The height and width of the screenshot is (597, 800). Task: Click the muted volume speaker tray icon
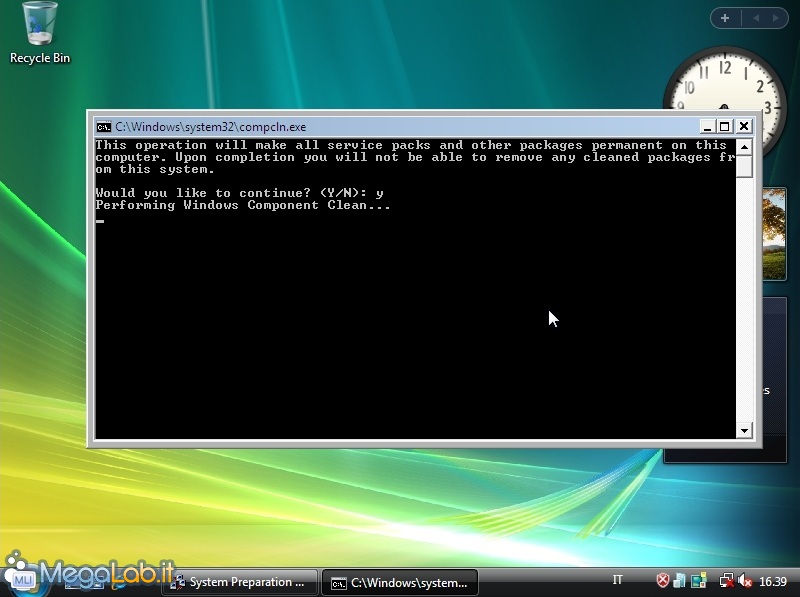pos(745,581)
